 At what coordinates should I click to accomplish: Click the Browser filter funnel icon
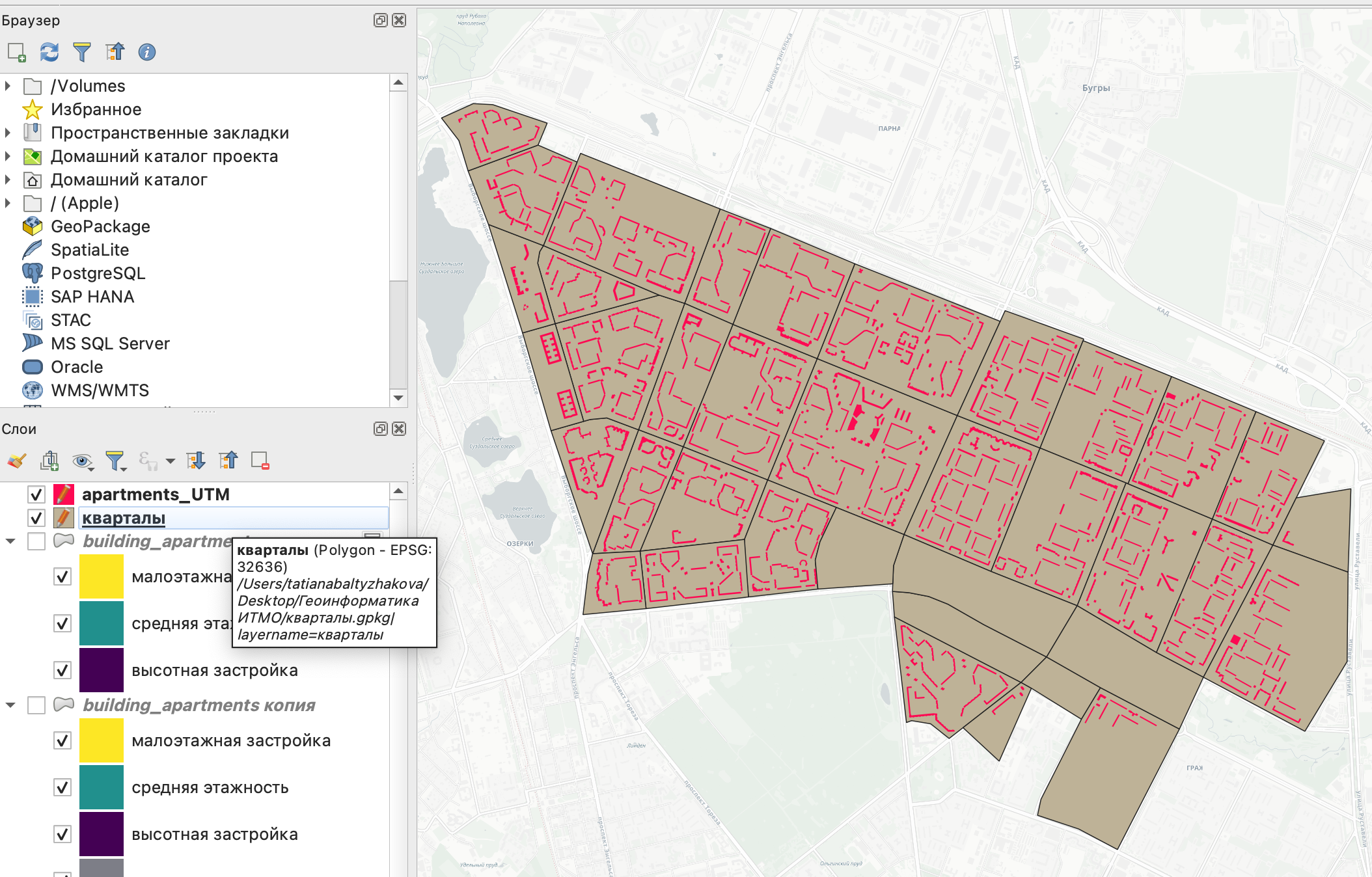pos(82,52)
